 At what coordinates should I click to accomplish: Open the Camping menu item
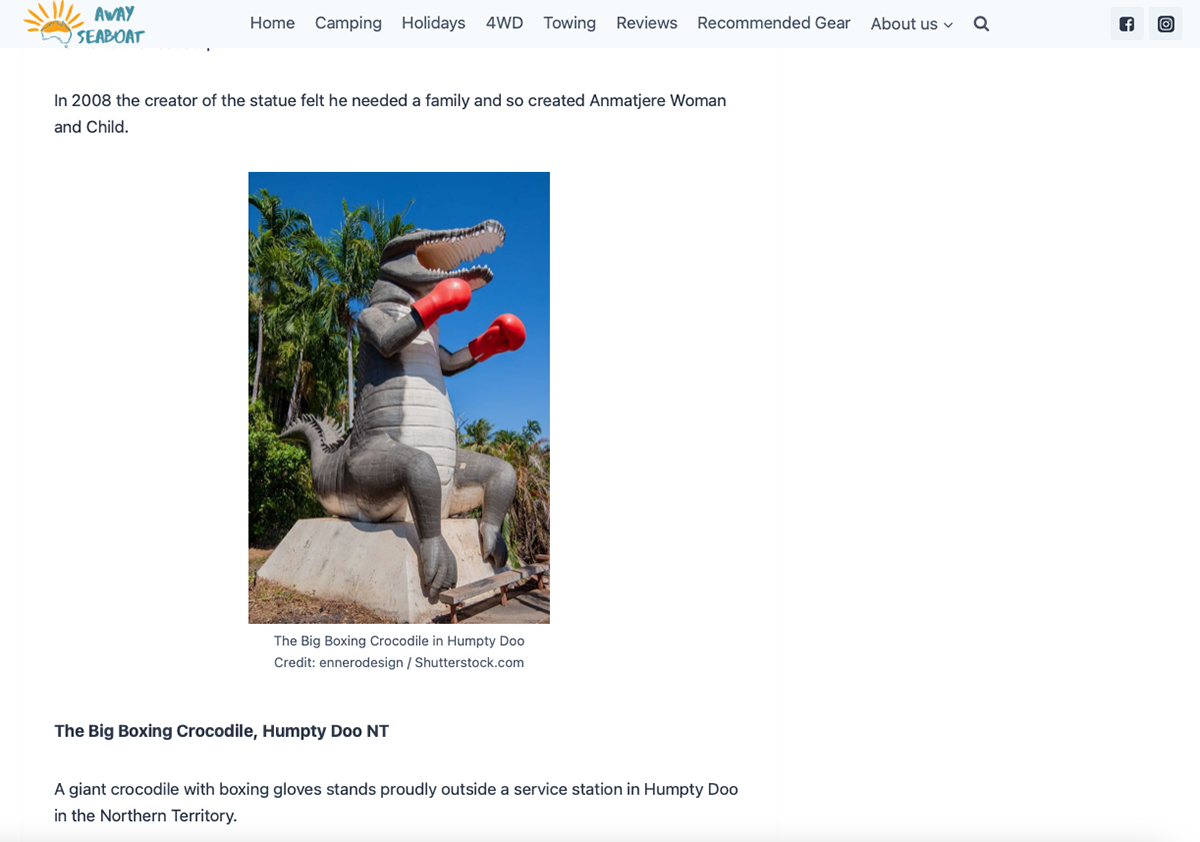[348, 23]
